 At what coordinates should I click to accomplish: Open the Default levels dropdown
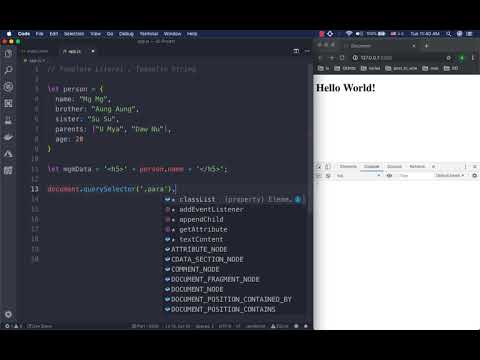pyautogui.click(x=450, y=175)
